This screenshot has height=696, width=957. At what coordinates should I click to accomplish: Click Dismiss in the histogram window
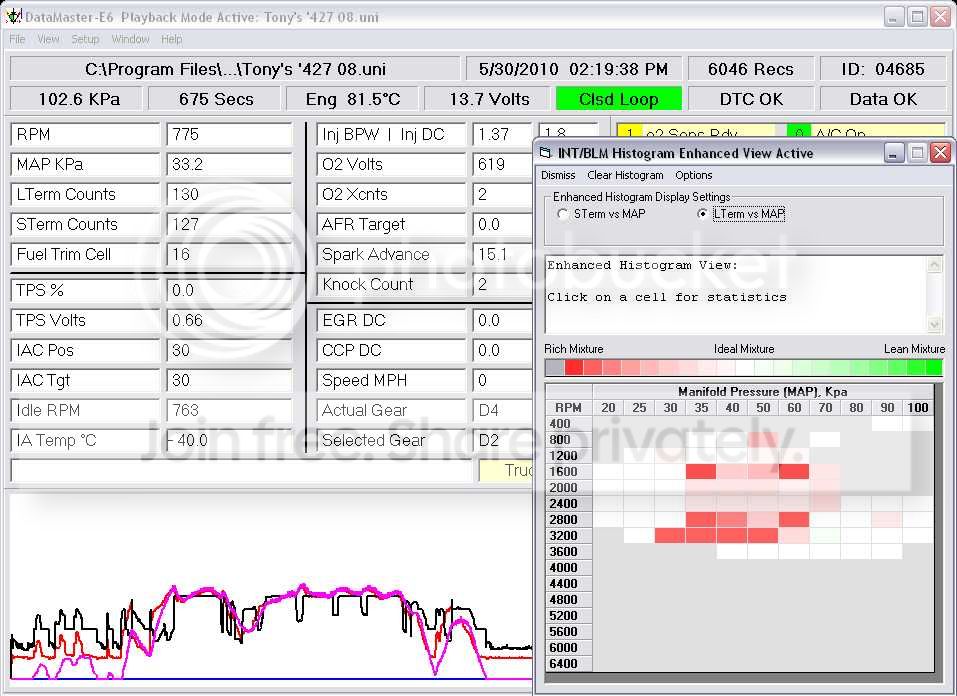pyautogui.click(x=558, y=175)
